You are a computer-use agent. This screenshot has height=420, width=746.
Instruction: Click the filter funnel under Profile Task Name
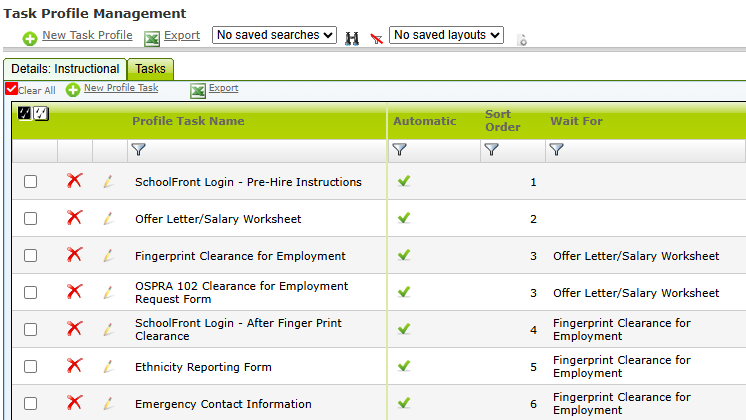coord(138,150)
